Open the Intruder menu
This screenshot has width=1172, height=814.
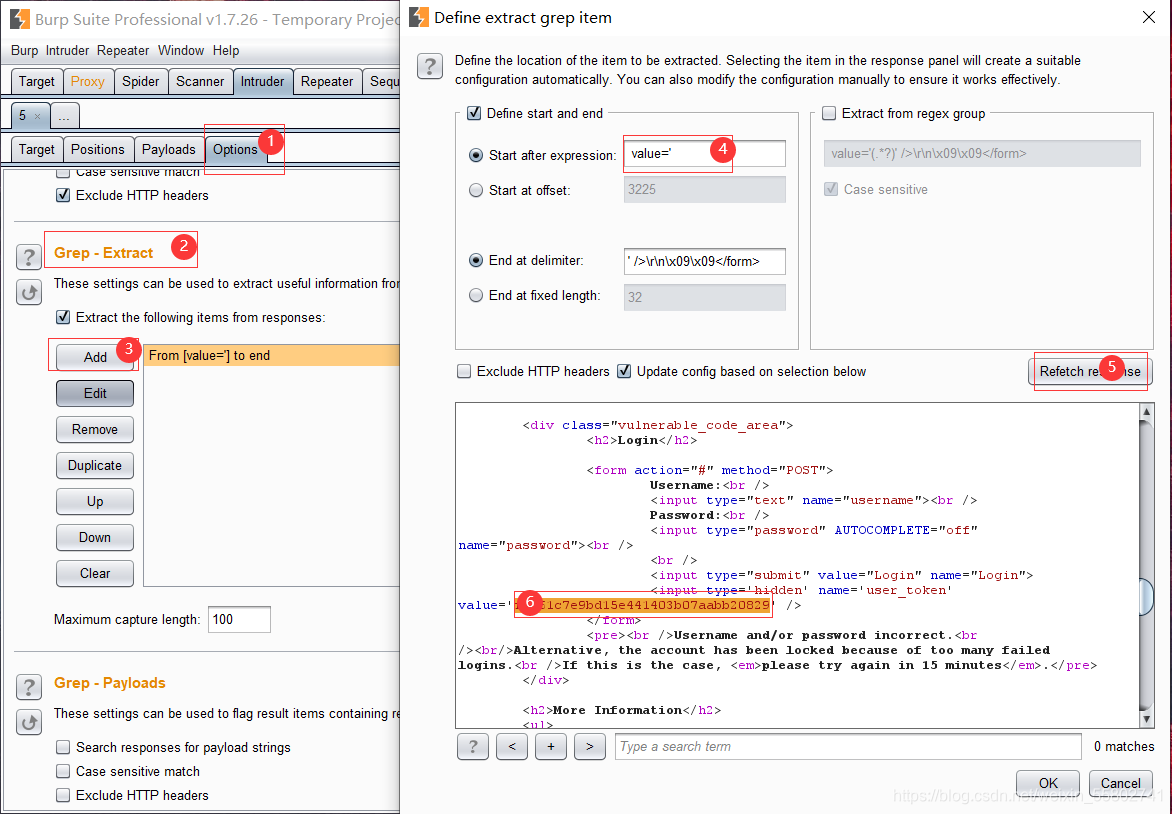coord(67,50)
